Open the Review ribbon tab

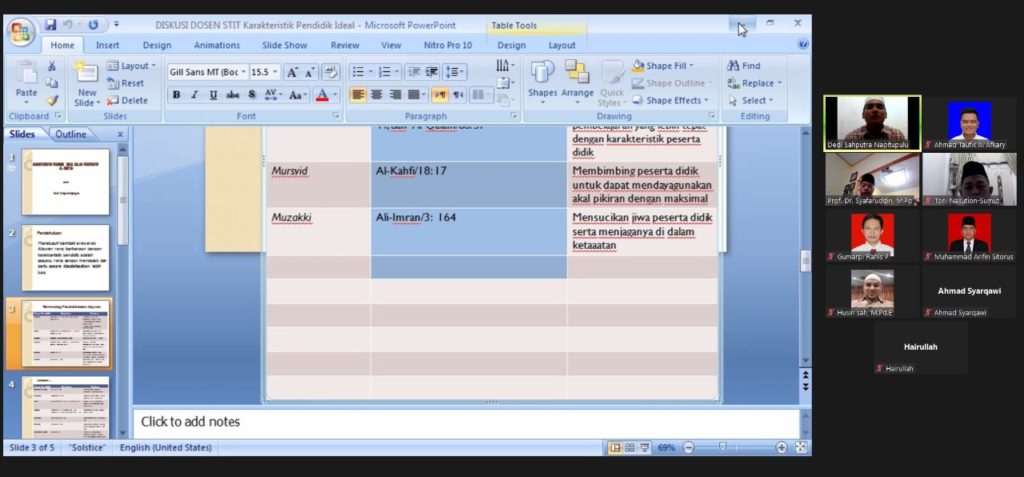(345, 45)
